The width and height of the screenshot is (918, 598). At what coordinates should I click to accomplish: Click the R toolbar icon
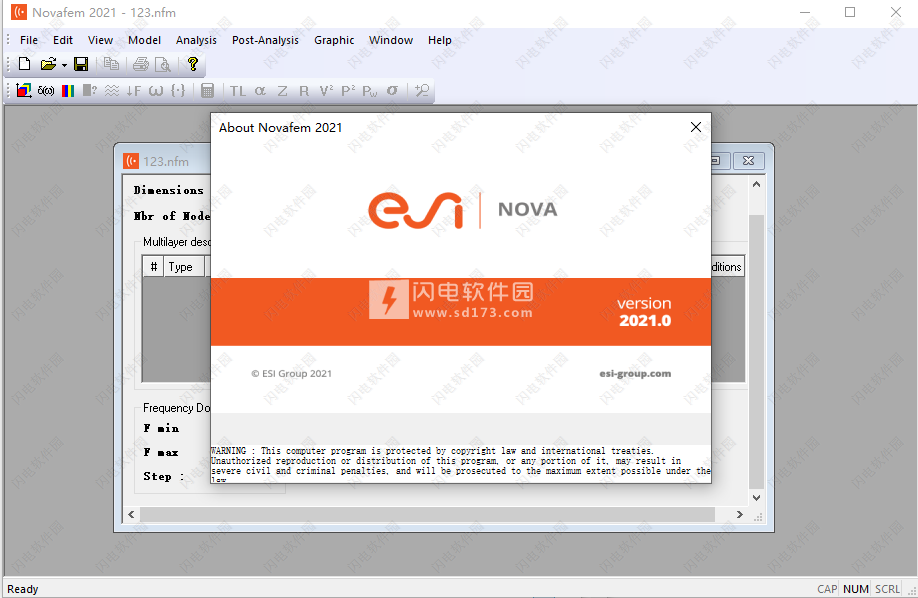point(304,91)
